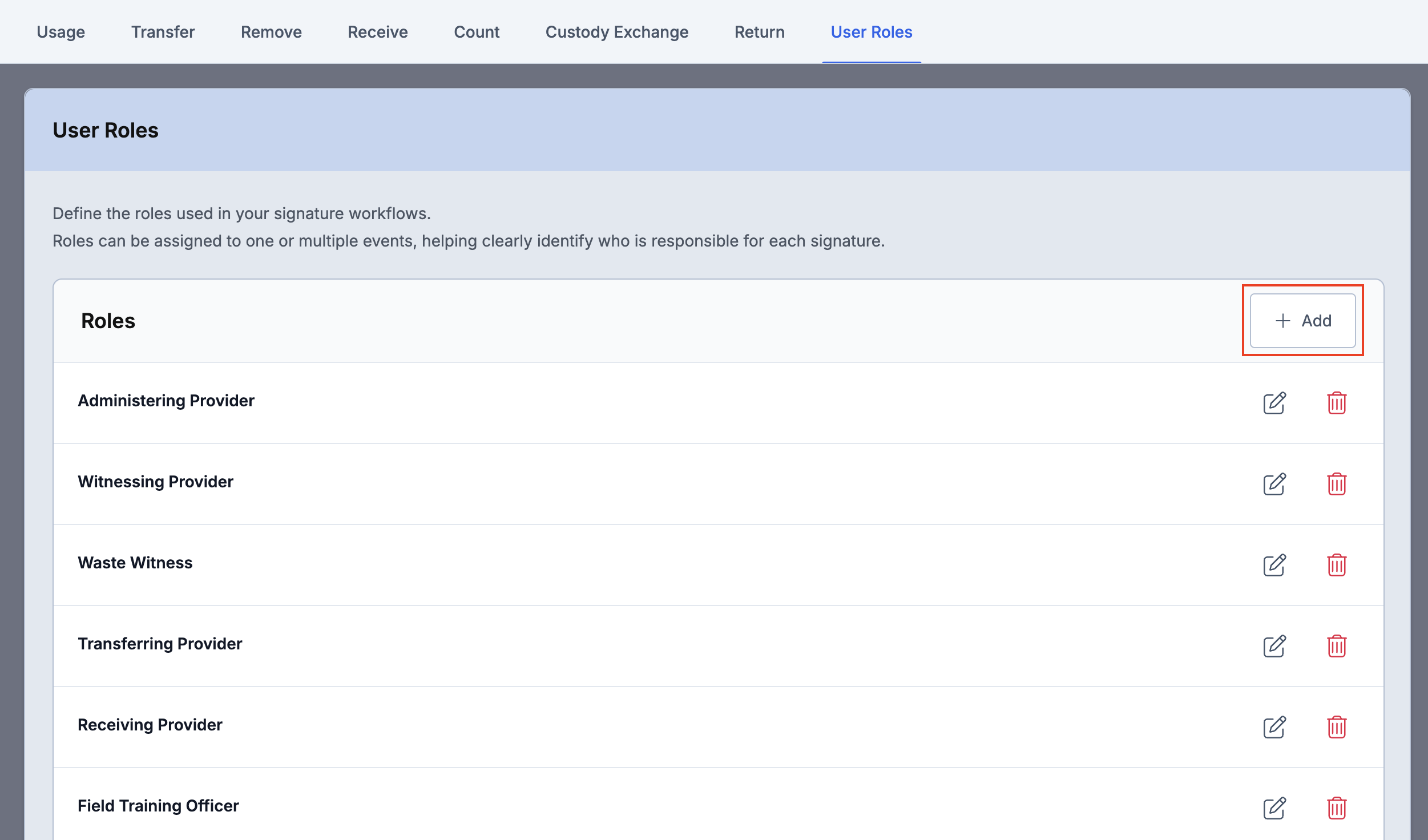Edit the Administering Provider role

1274,403
